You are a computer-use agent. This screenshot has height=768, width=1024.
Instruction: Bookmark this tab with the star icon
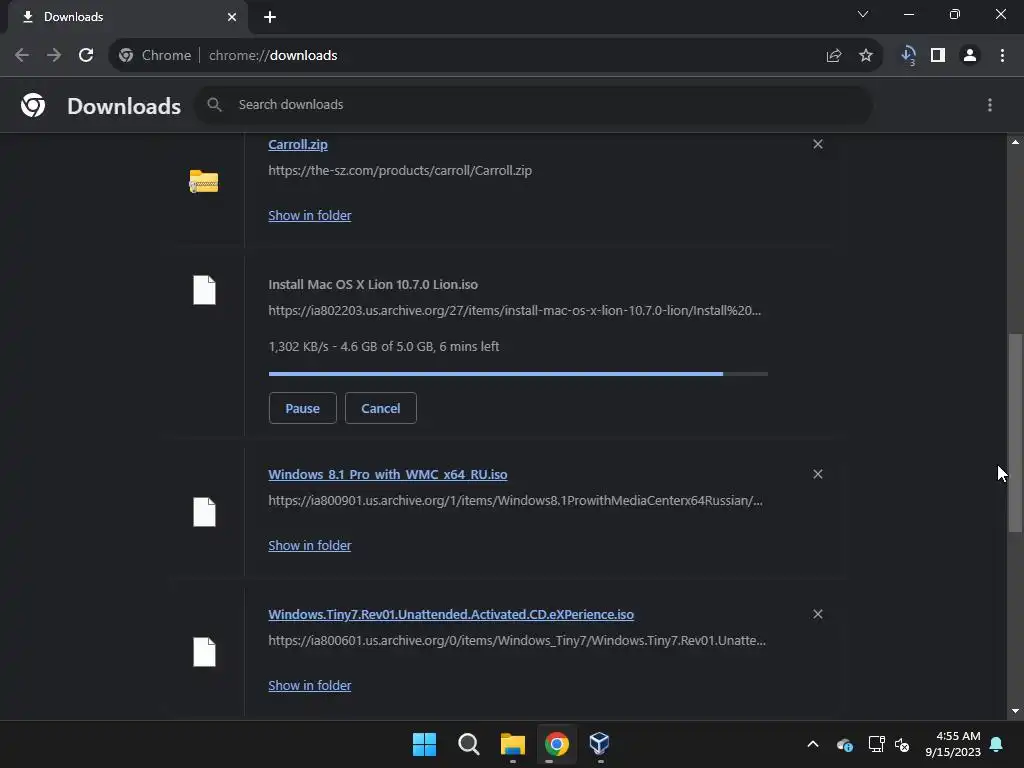click(x=866, y=56)
